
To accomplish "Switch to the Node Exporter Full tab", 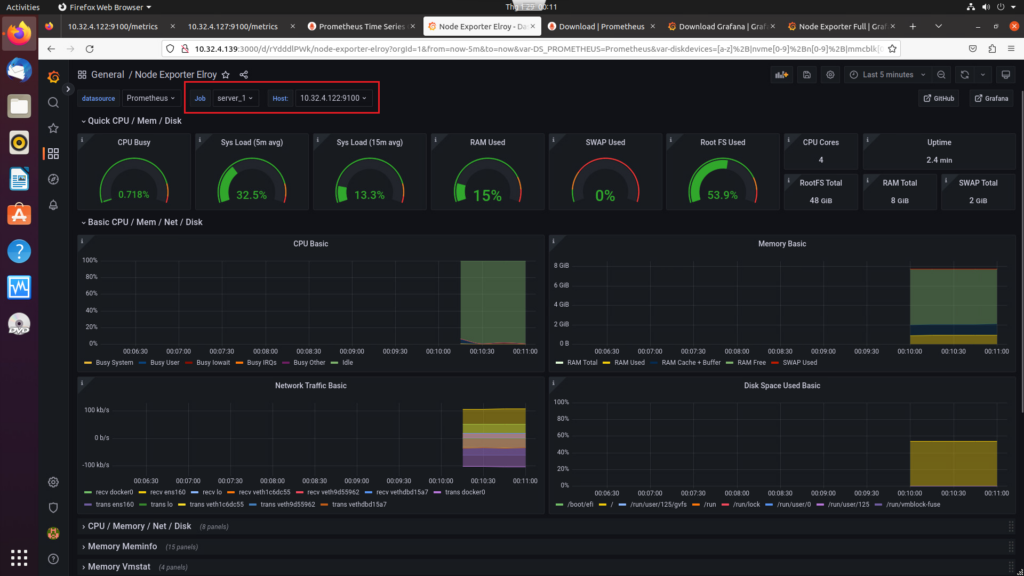I will pyautogui.click(x=842, y=26).
